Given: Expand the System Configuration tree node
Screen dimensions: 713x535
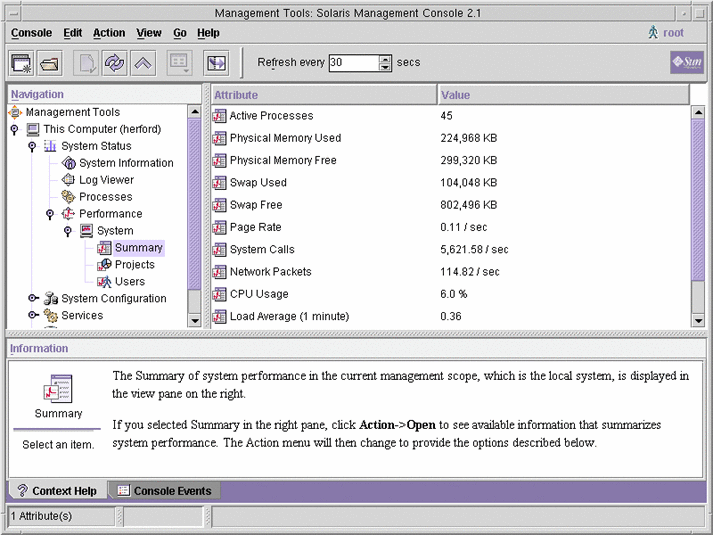Looking at the screenshot, I should pos(32,298).
